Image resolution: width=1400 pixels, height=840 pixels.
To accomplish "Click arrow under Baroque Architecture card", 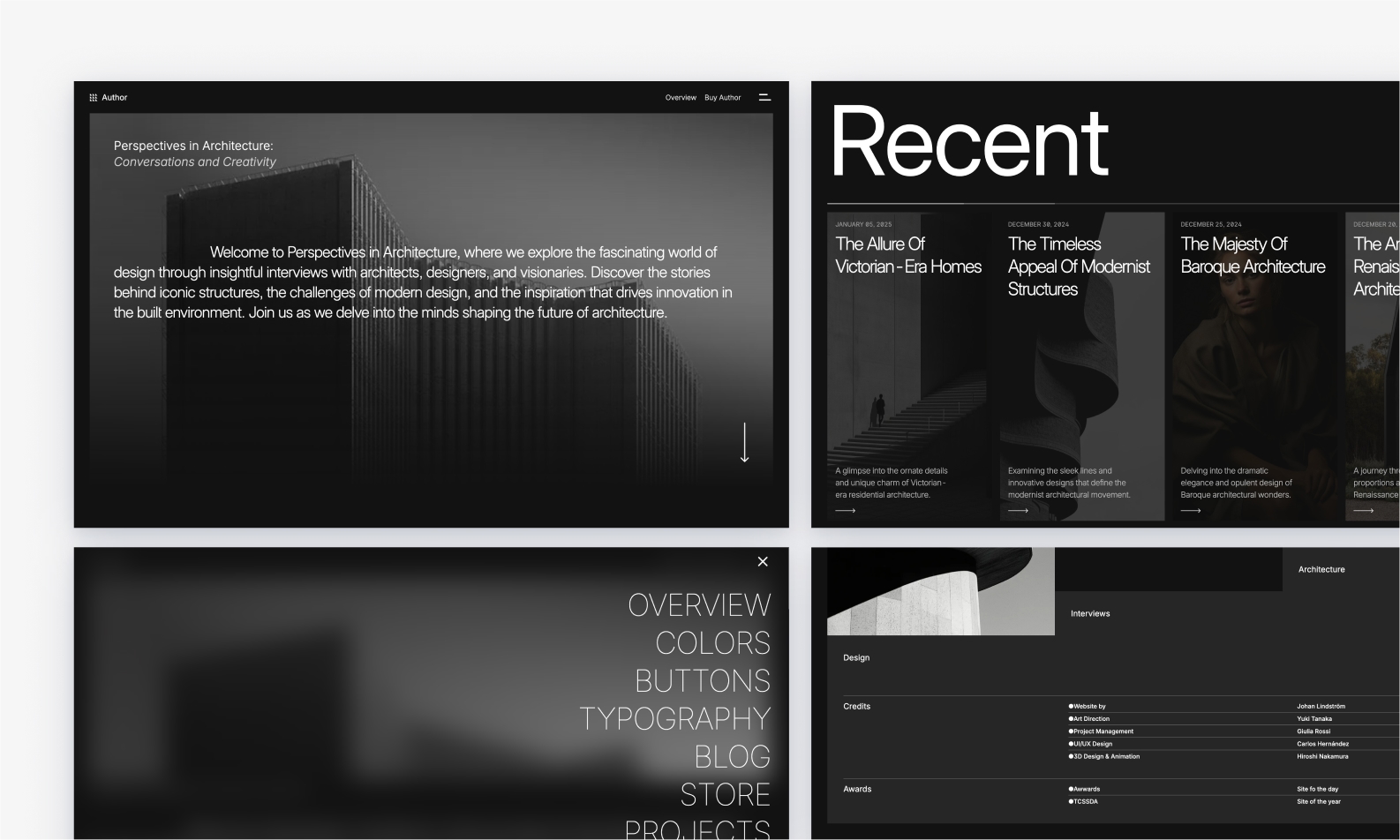I will pos(1190,510).
